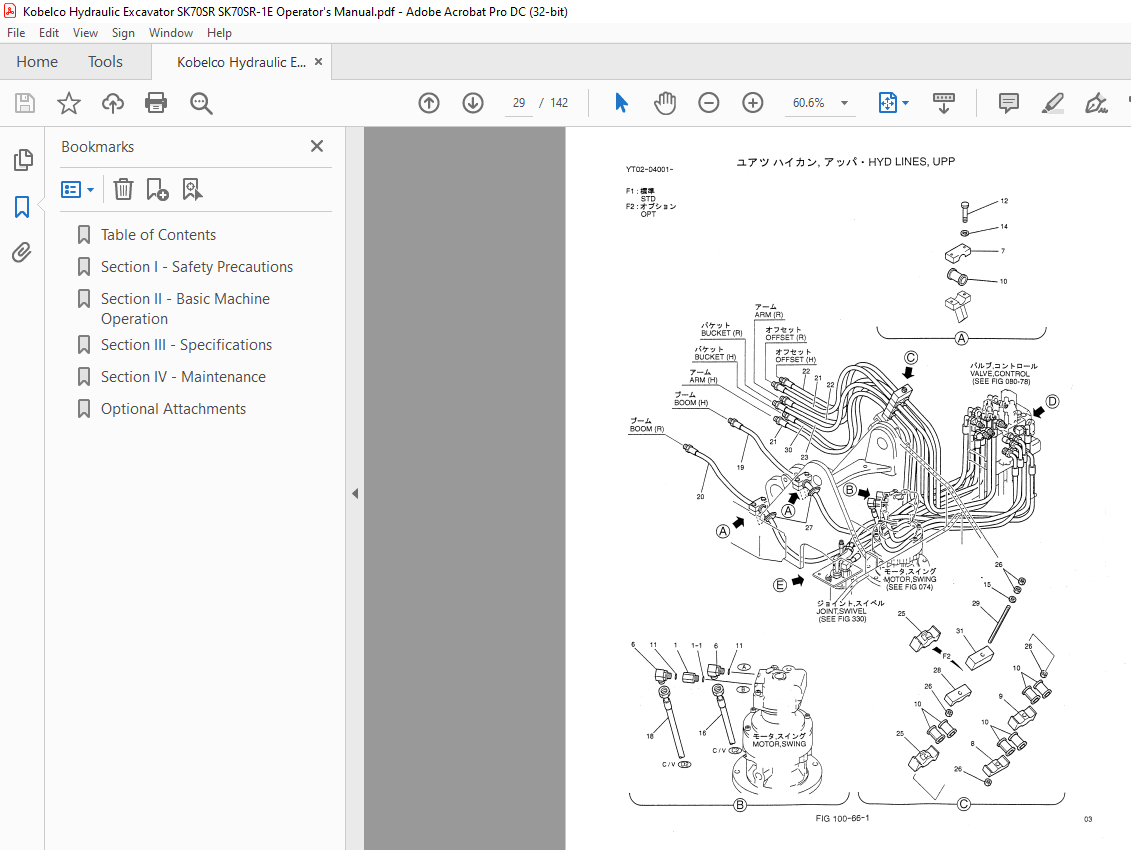Open Section III - Specifications bookmark
The image size is (1131, 850).
pos(186,345)
